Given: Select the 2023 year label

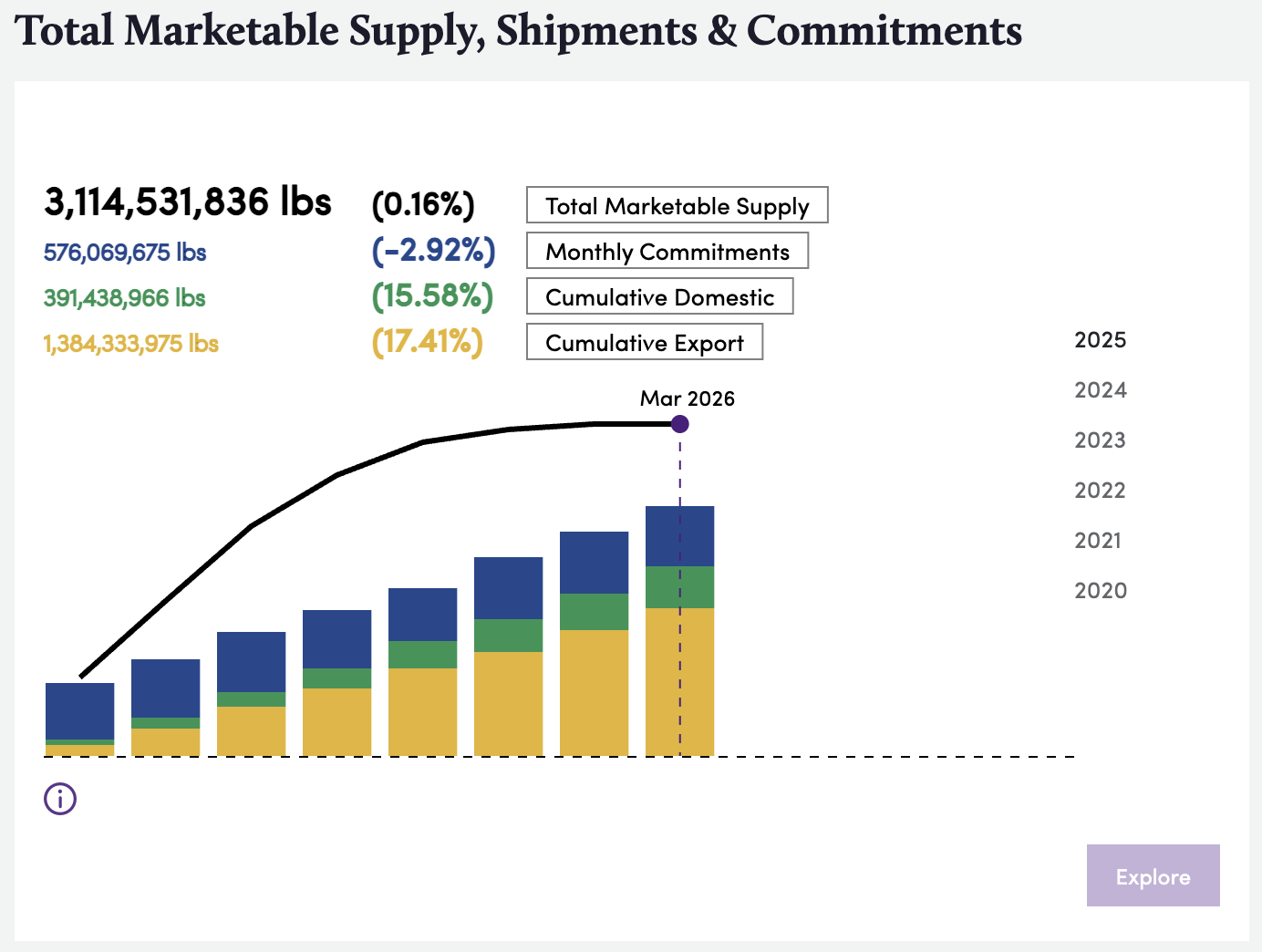Looking at the screenshot, I should tap(1099, 440).
